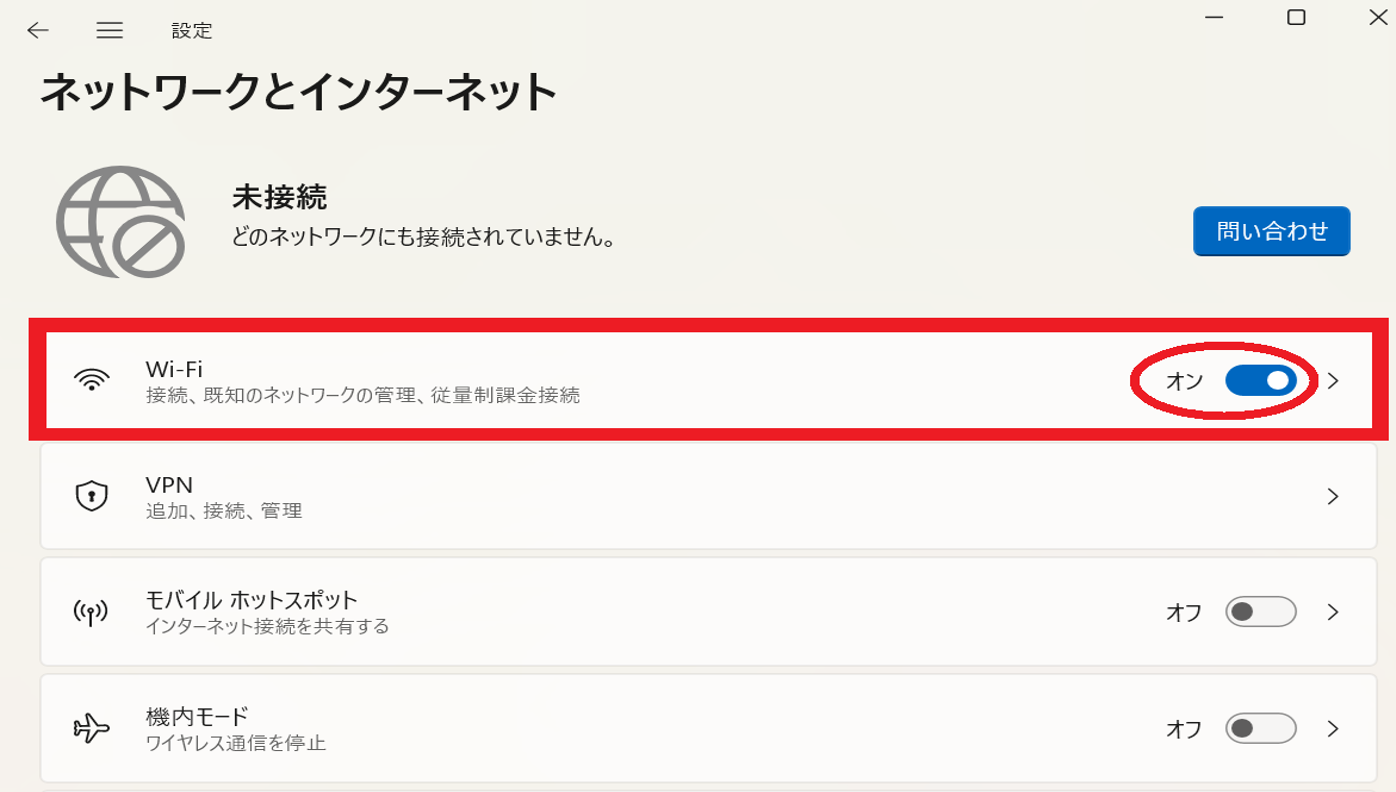
Task: Select the モバイル ホットスポット row title
Action: point(251,600)
